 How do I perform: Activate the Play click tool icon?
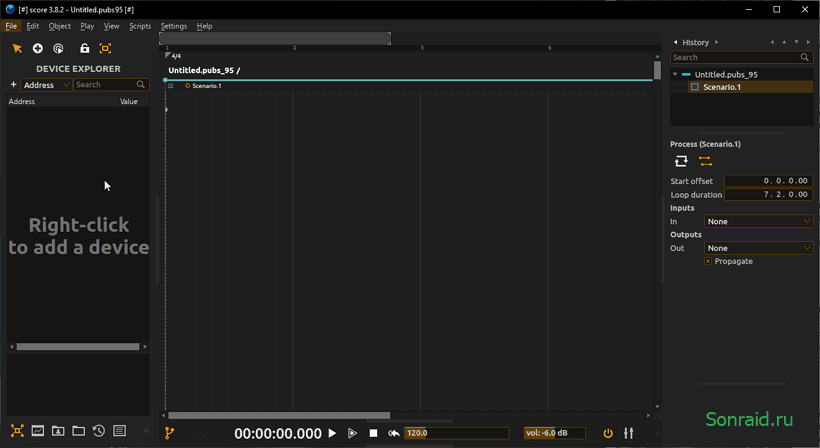(x=59, y=49)
